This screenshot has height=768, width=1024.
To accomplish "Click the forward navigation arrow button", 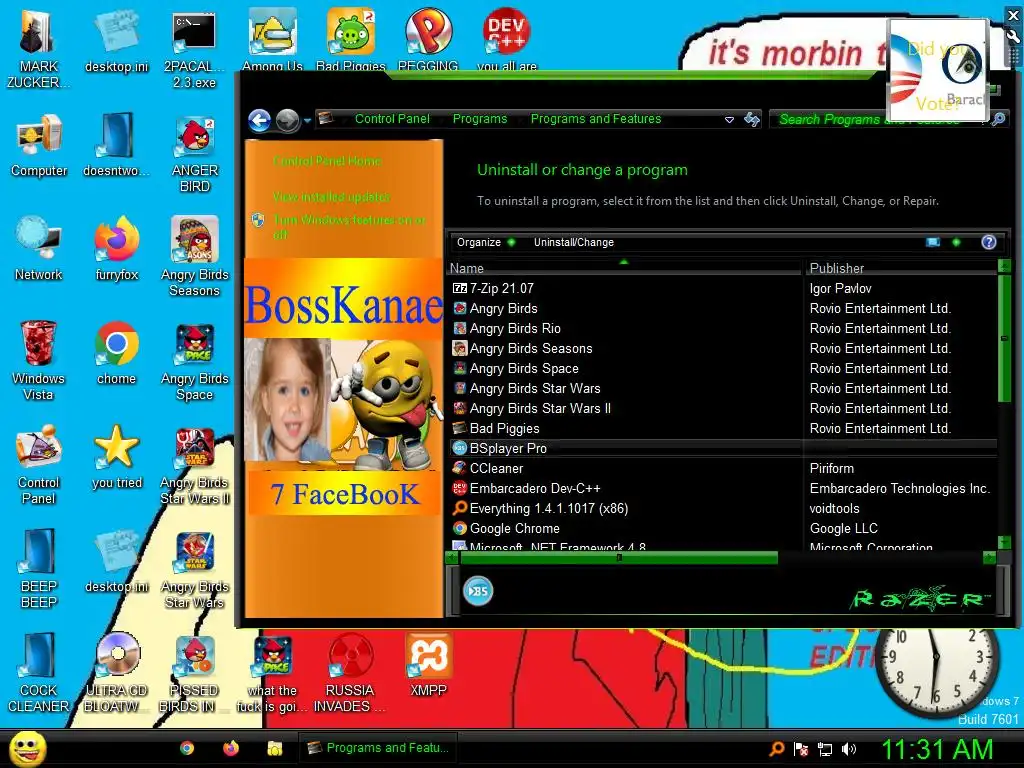I will pyautogui.click(x=287, y=120).
